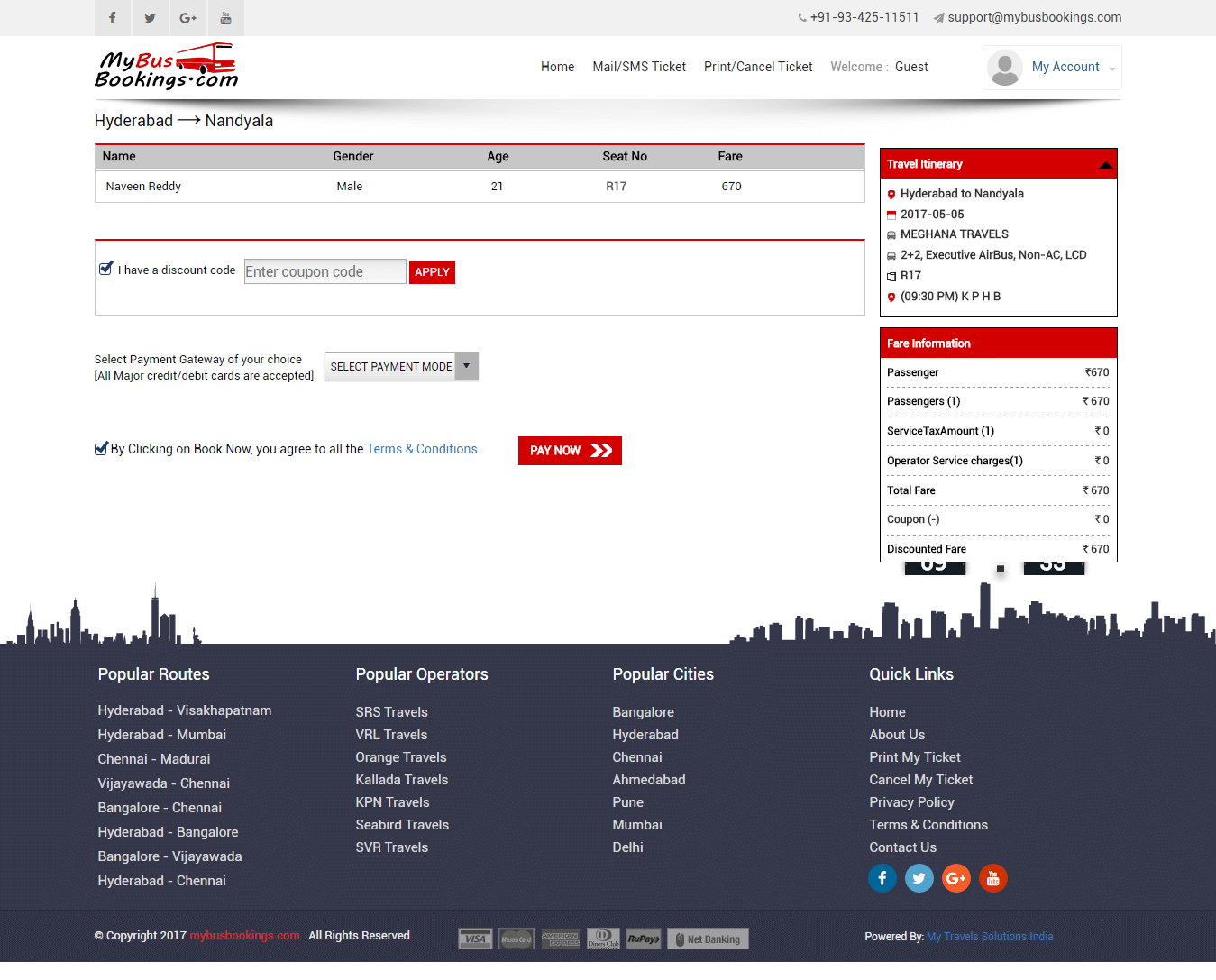Open Hyderabad - Bangalore popular route
1216x980 pixels.
pyautogui.click(x=169, y=832)
